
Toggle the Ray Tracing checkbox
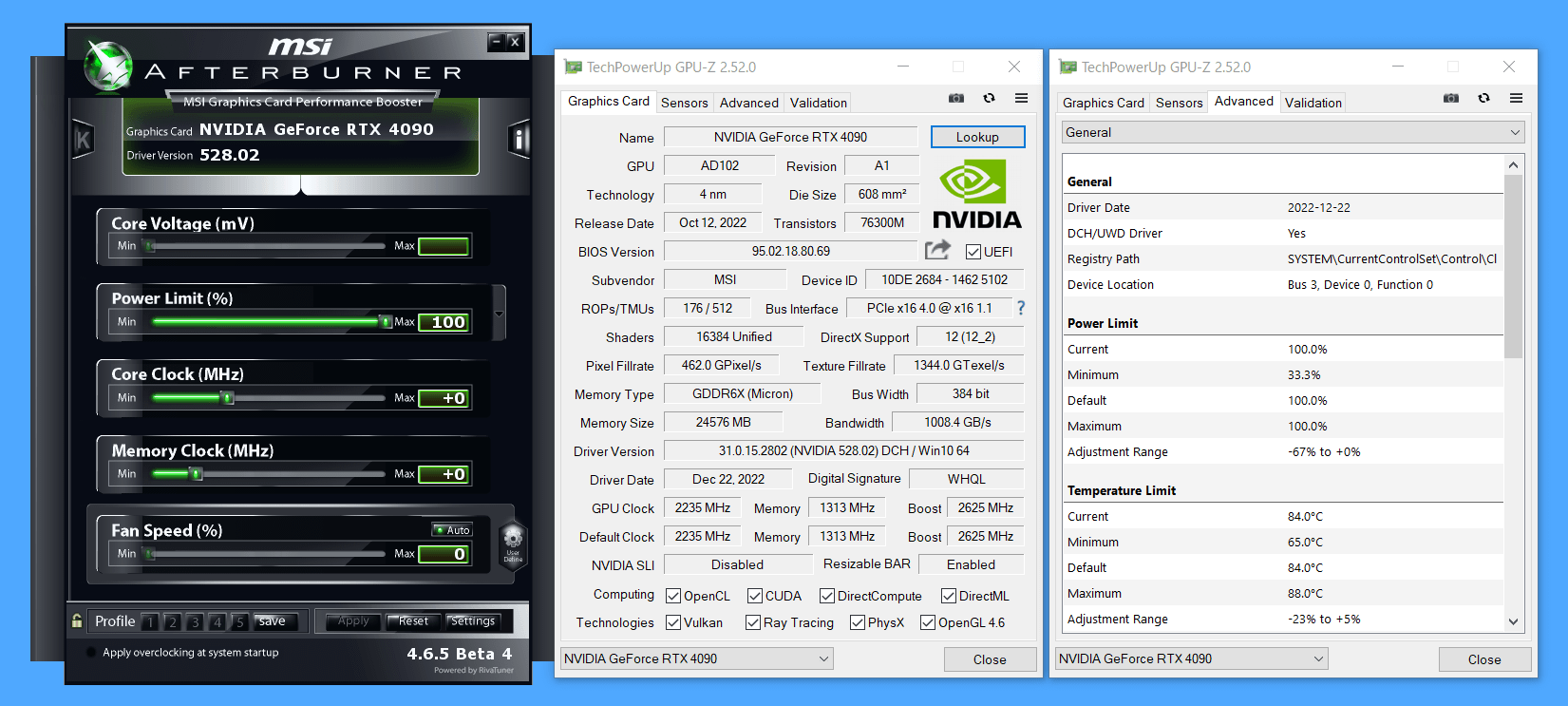coord(753,622)
